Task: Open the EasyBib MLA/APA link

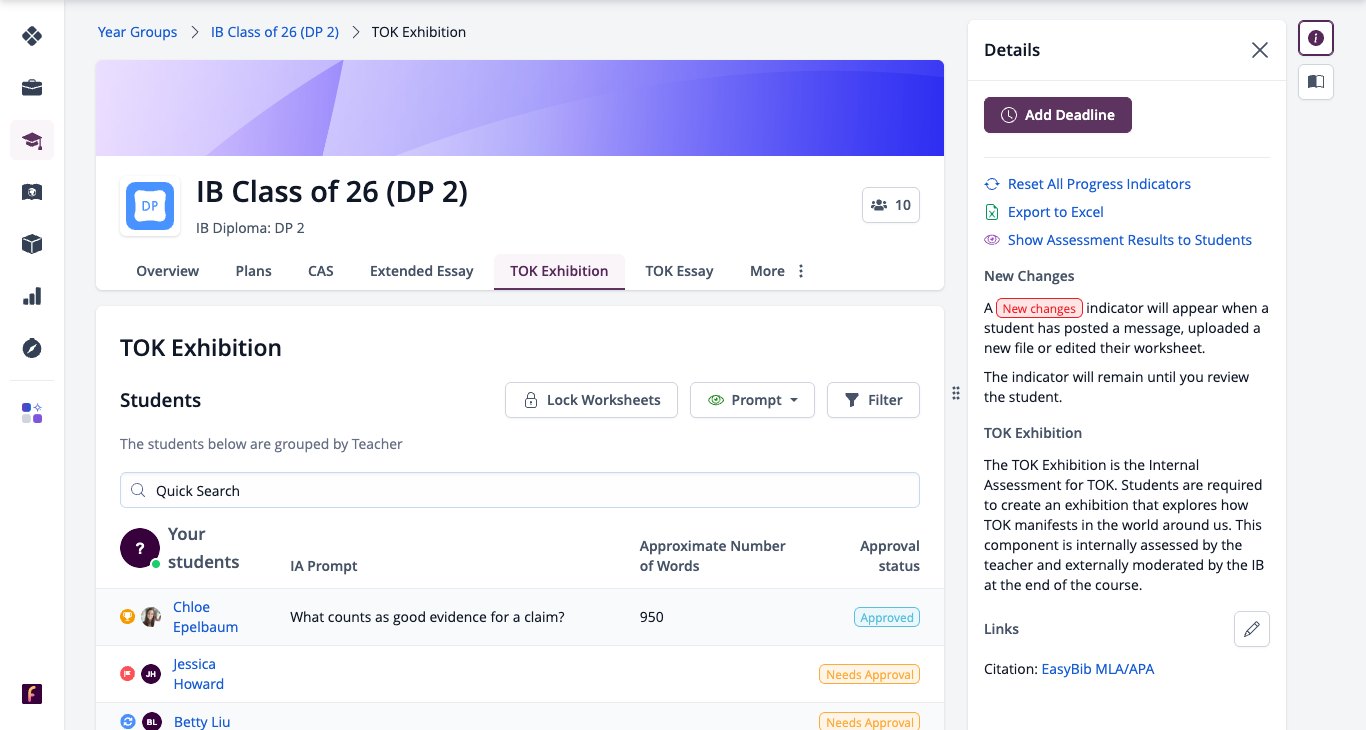Action: (1098, 669)
